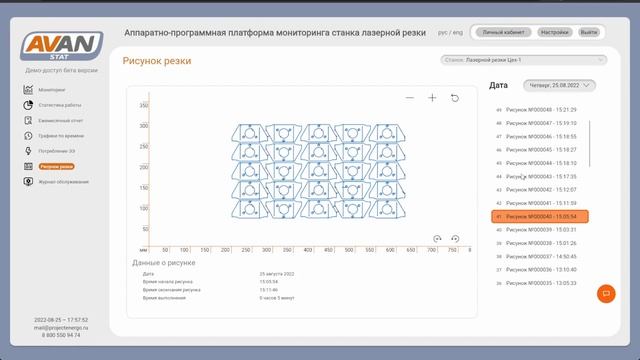The height and width of the screenshot is (360, 640).
Task: Select Рисунок №000046 - 15:18:55
Action: point(540,137)
